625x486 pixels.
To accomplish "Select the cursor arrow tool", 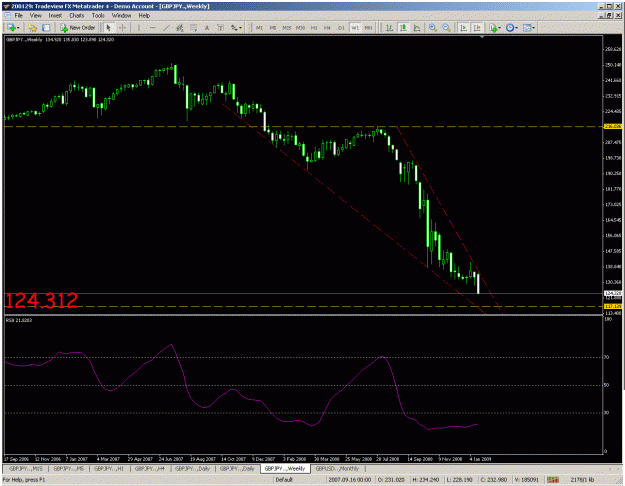I will pyautogui.click(x=108, y=28).
